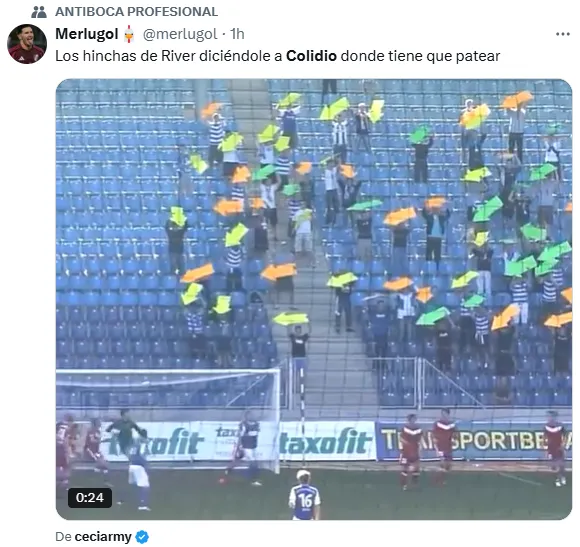Open Merlugol's profile picture
Screen dimensions: 580x547
click(27, 44)
